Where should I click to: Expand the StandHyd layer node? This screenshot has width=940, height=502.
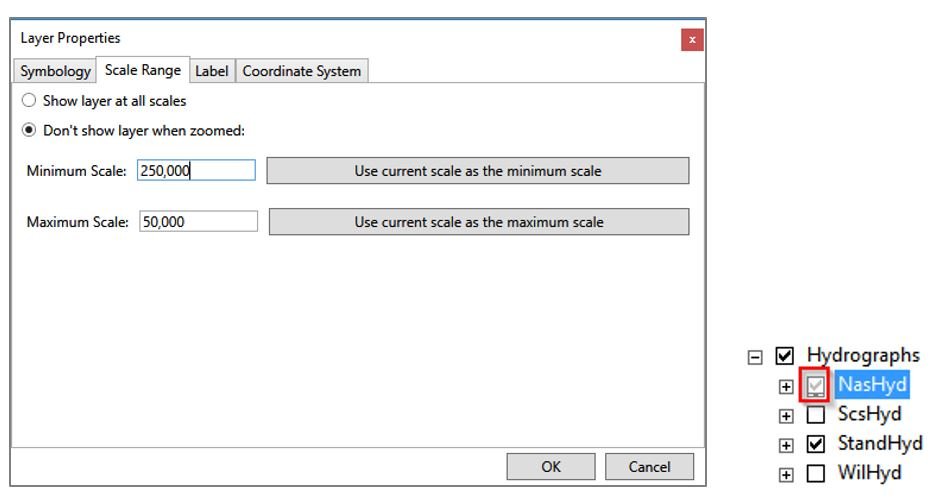point(787,445)
